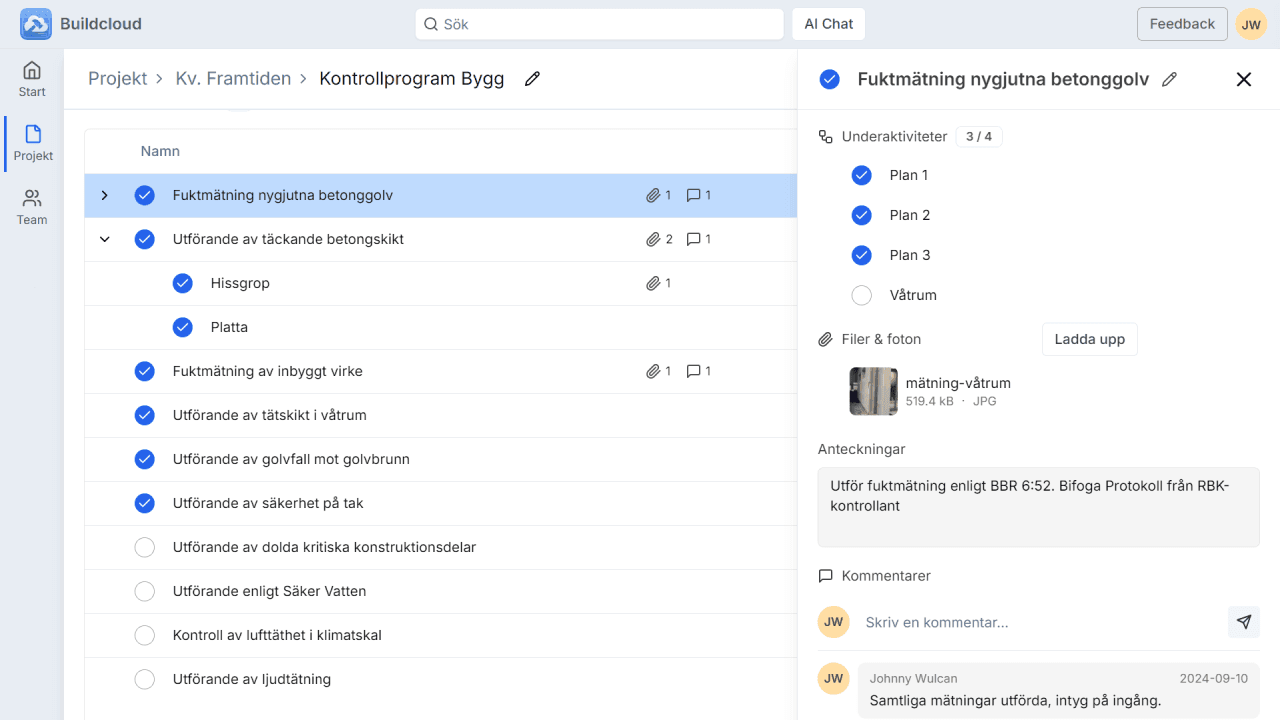Image resolution: width=1280 pixels, height=720 pixels.
Task: Go to Kv. Framtiden via breadcrumb
Action: [233, 78]
